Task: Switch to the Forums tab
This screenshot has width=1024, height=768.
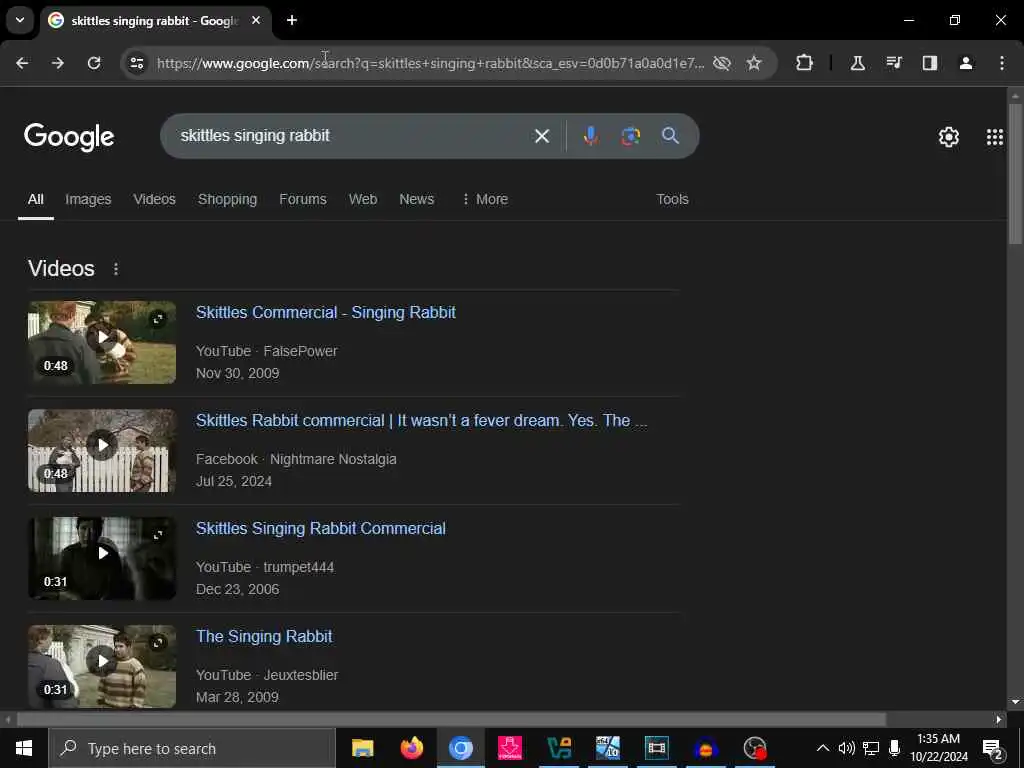Action: click(303, 199)
